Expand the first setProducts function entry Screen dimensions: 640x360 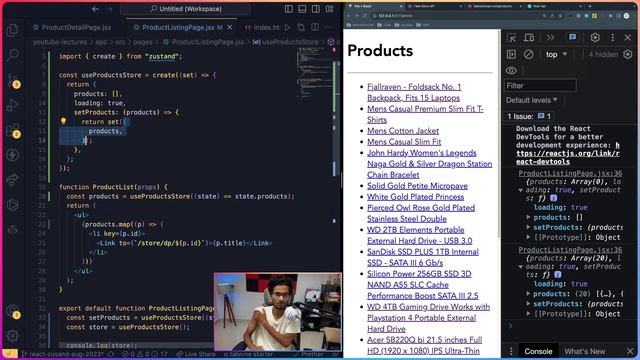528,227
